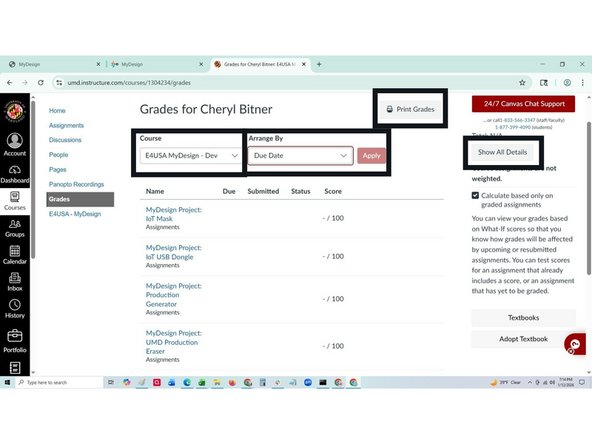Click the Apply button
This screenshot has width=592, height=444.
(x=372, y=156)
